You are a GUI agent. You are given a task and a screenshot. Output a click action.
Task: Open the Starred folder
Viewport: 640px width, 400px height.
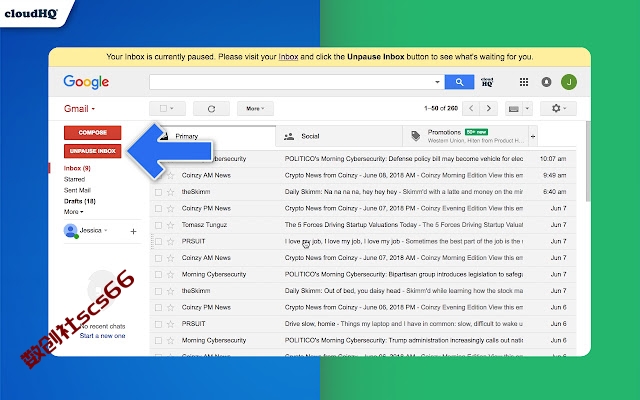[x=74, y=179]
